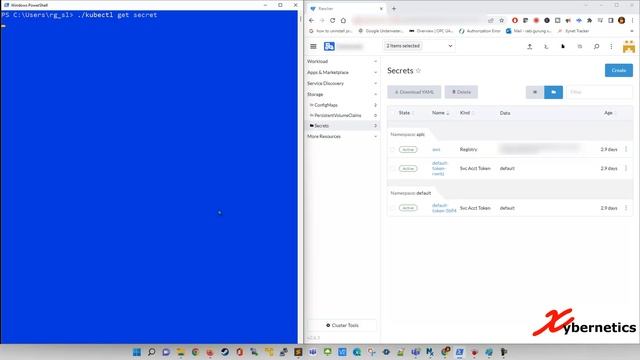Open the 'Mail' Outlook bookmark
Viewport: 640px width, 360px height.
point(529,31)
